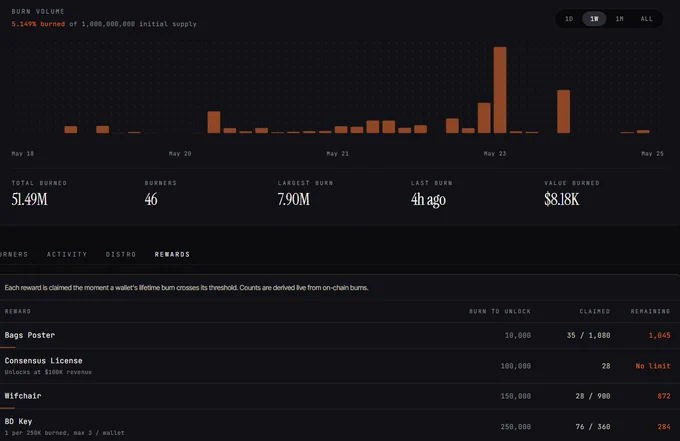Click the 28 / 900 claimed value
680x441 pixels.
point(593,396)
